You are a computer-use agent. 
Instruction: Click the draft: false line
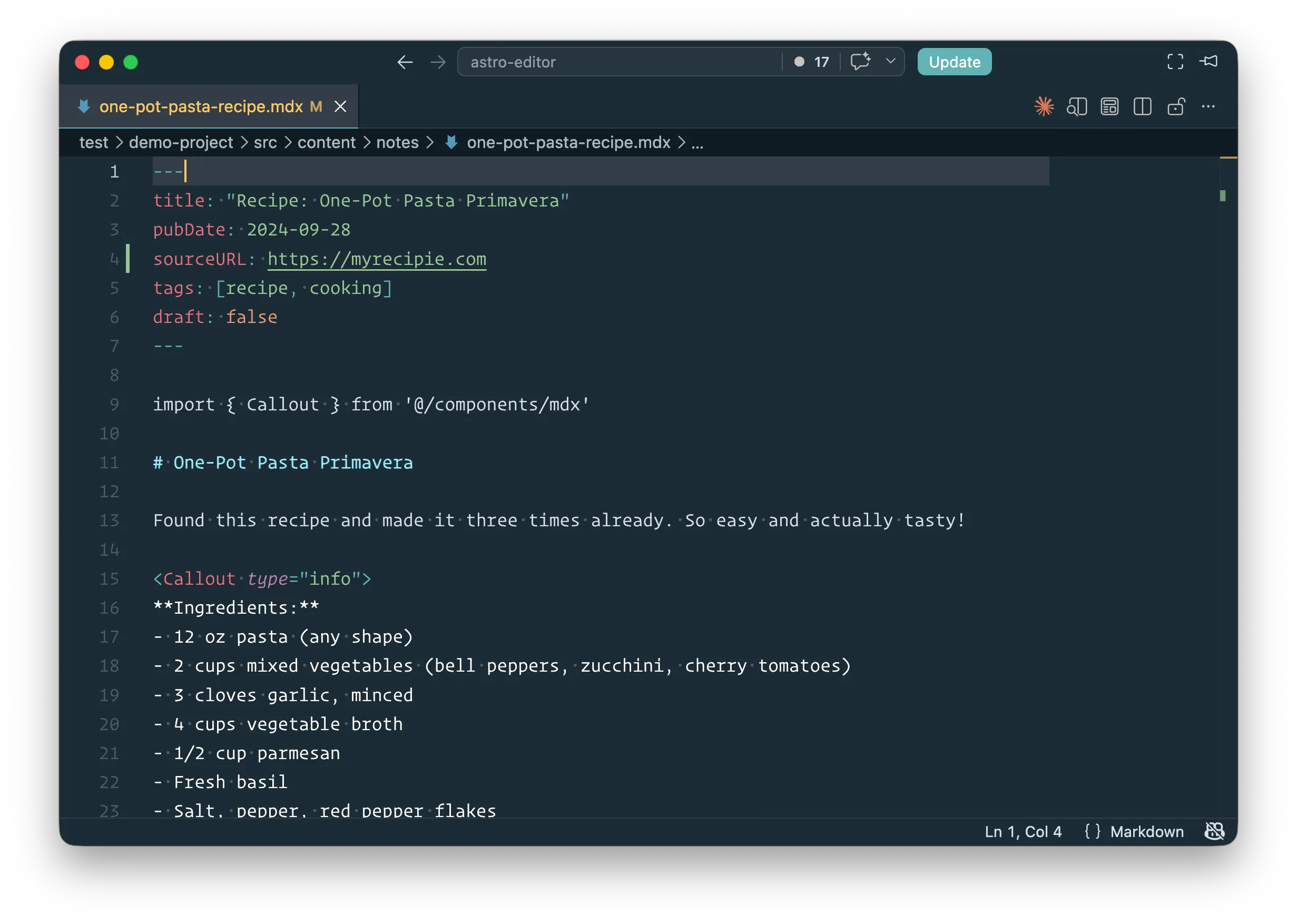point(215,317)
